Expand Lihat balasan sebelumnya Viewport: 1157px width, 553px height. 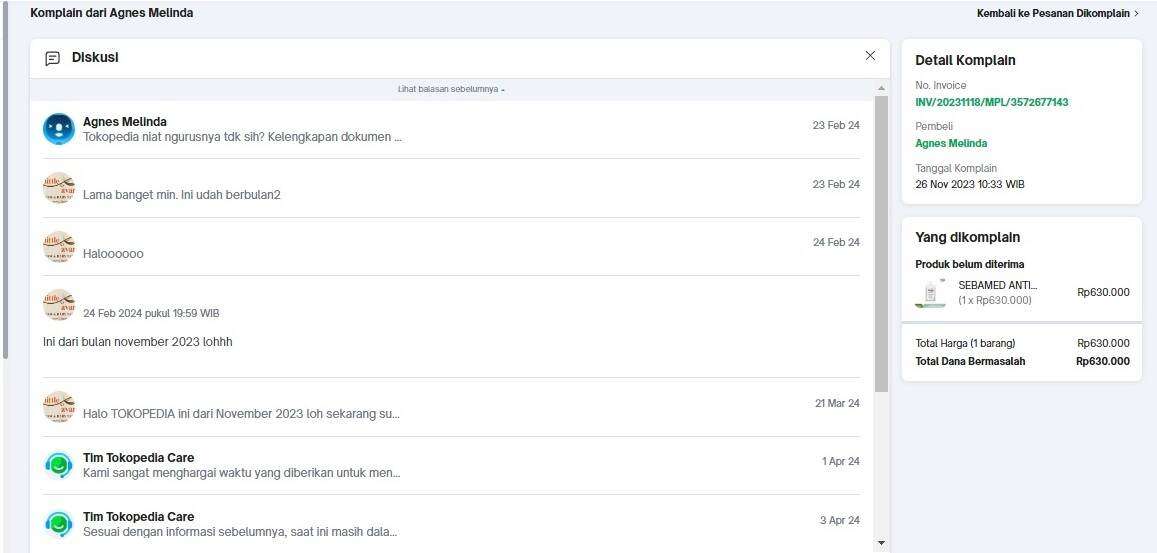click(451, 89)
